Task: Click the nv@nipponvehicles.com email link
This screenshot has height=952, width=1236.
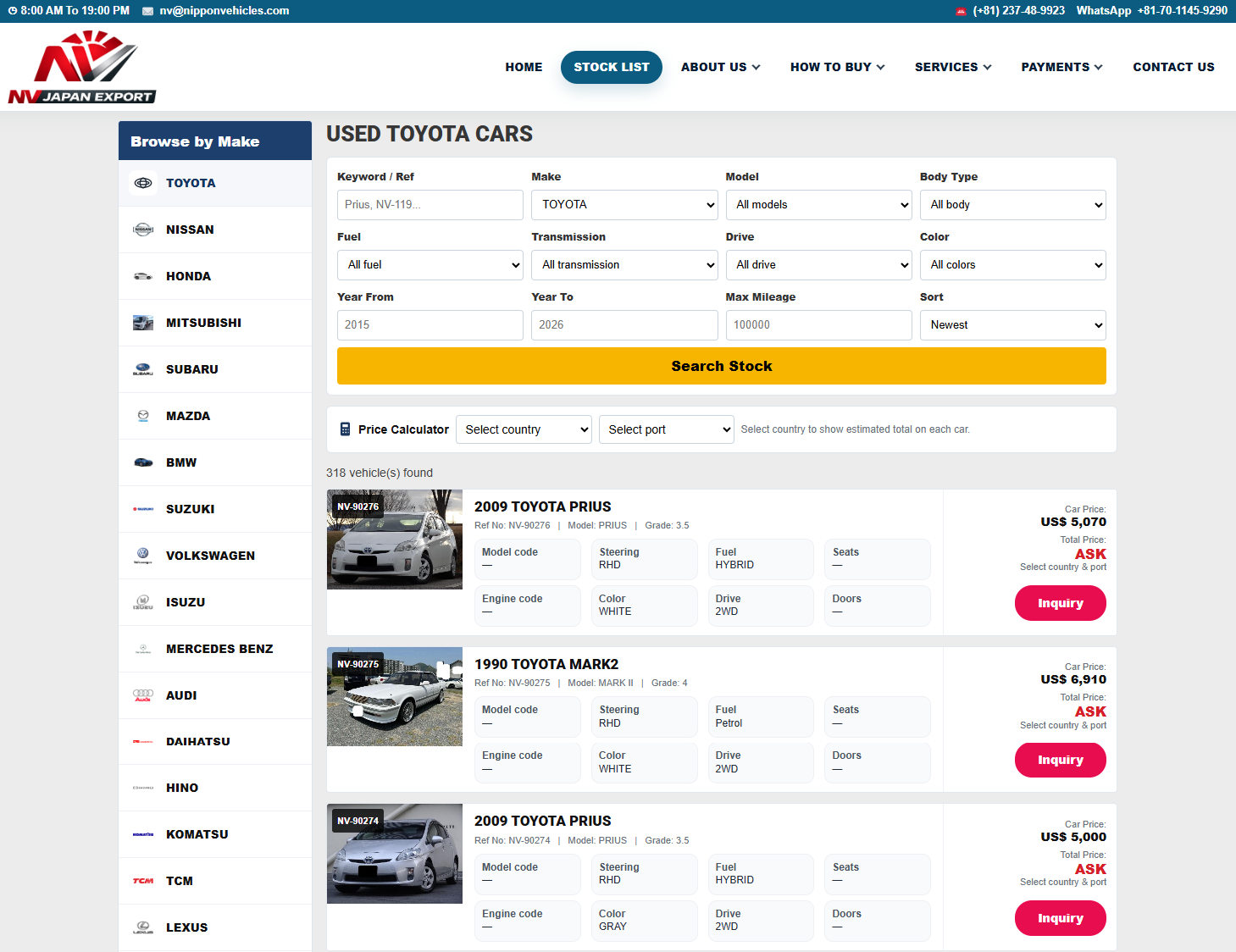Action: point(224,11)
